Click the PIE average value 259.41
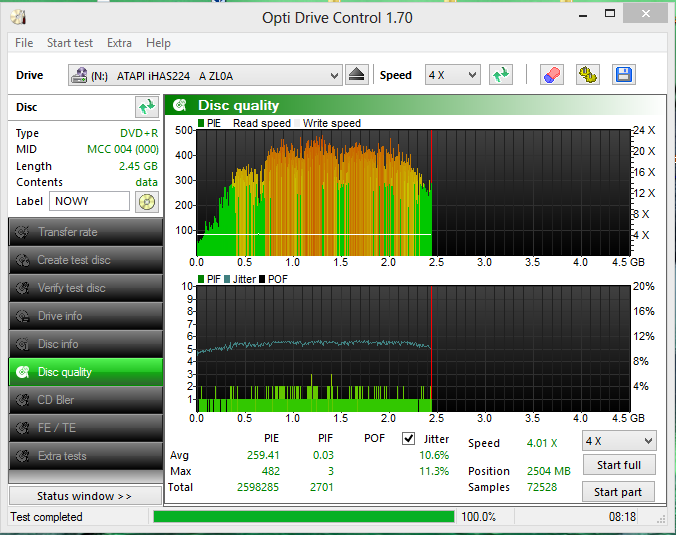The width and height of the screenshot is (676, 535). click(x=263, y=455)
